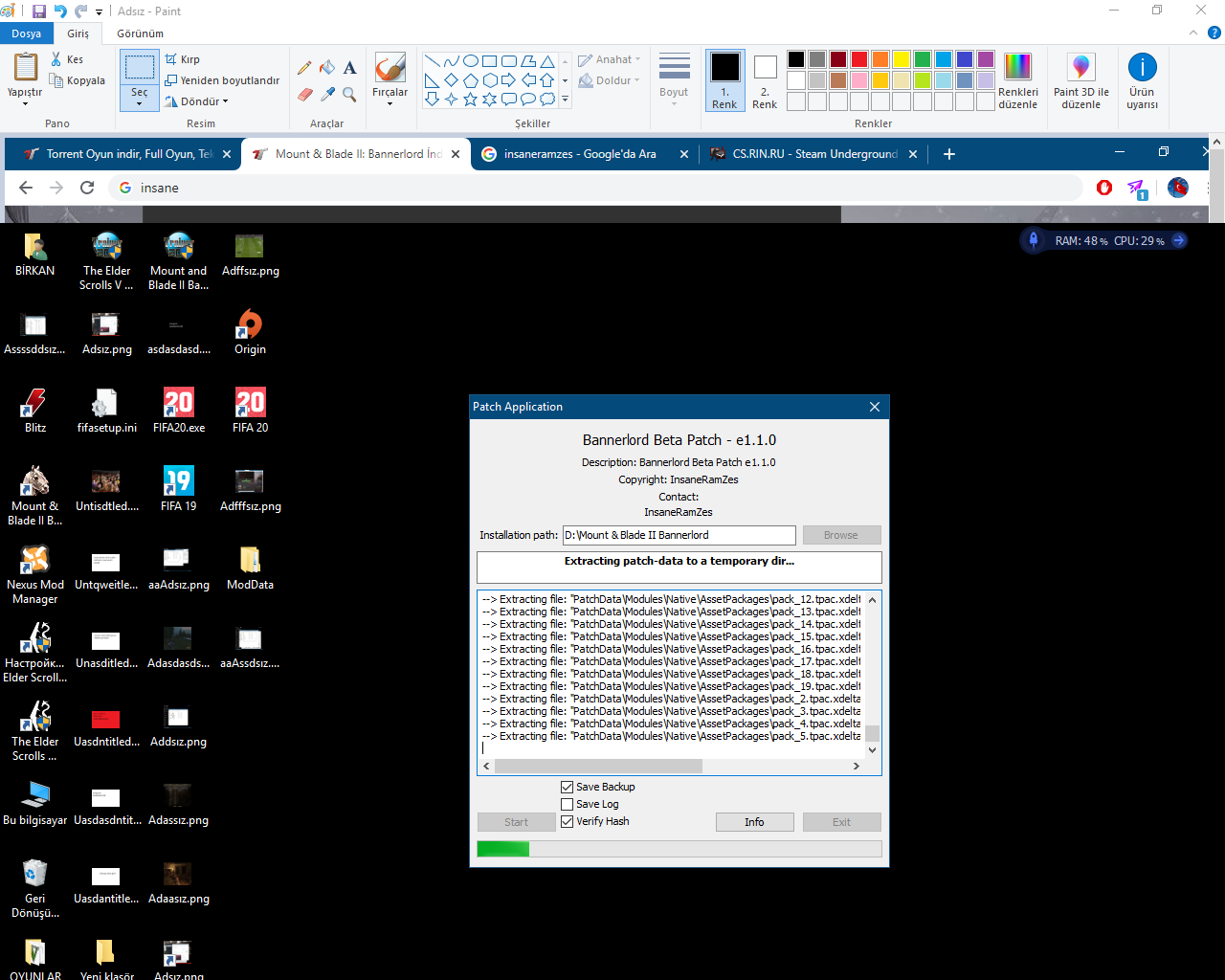
Task: Click the Blitz desktop shortcut
Action: point(35,412)
